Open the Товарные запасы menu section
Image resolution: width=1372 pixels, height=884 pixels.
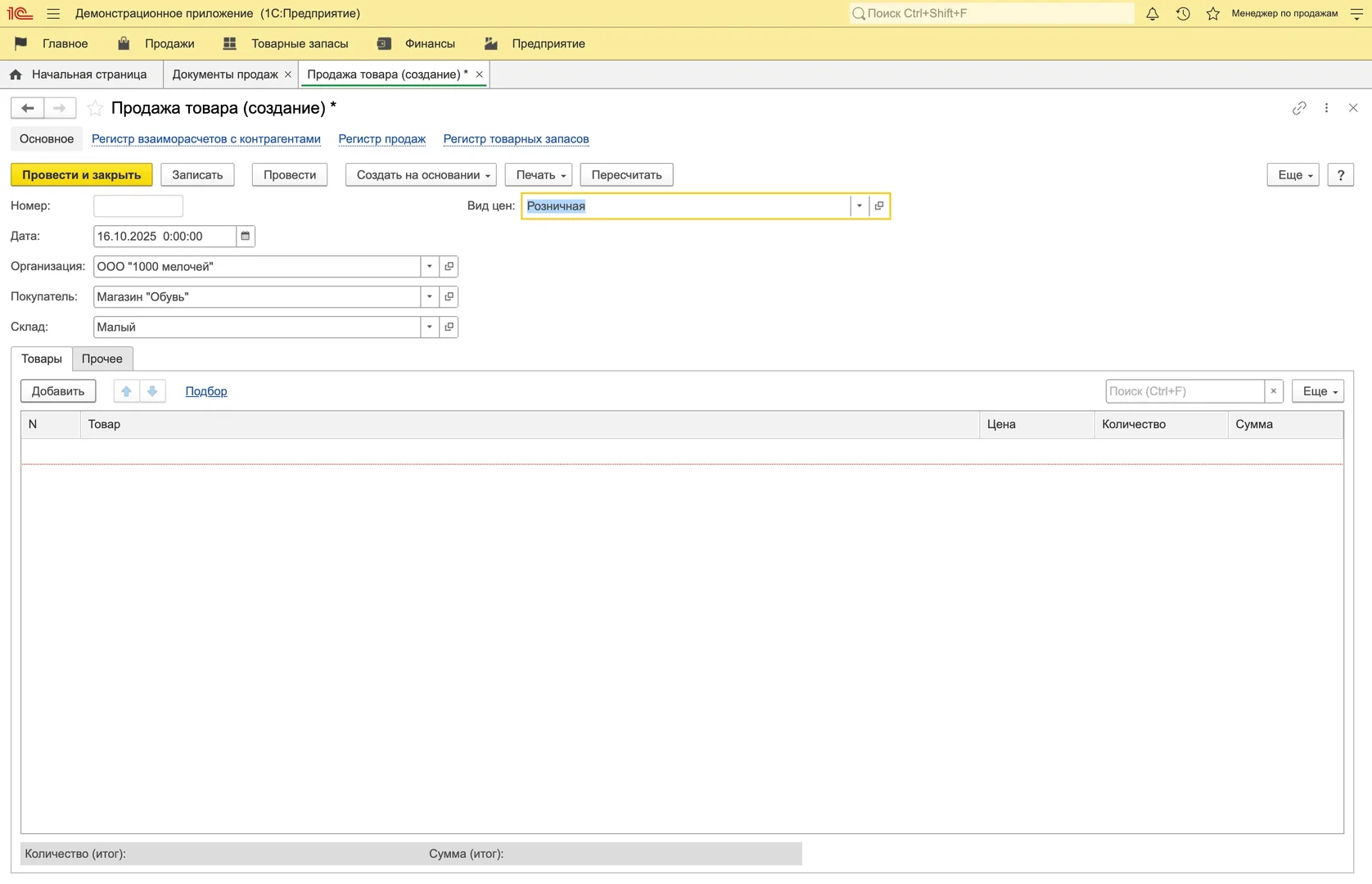pos(299,44)
